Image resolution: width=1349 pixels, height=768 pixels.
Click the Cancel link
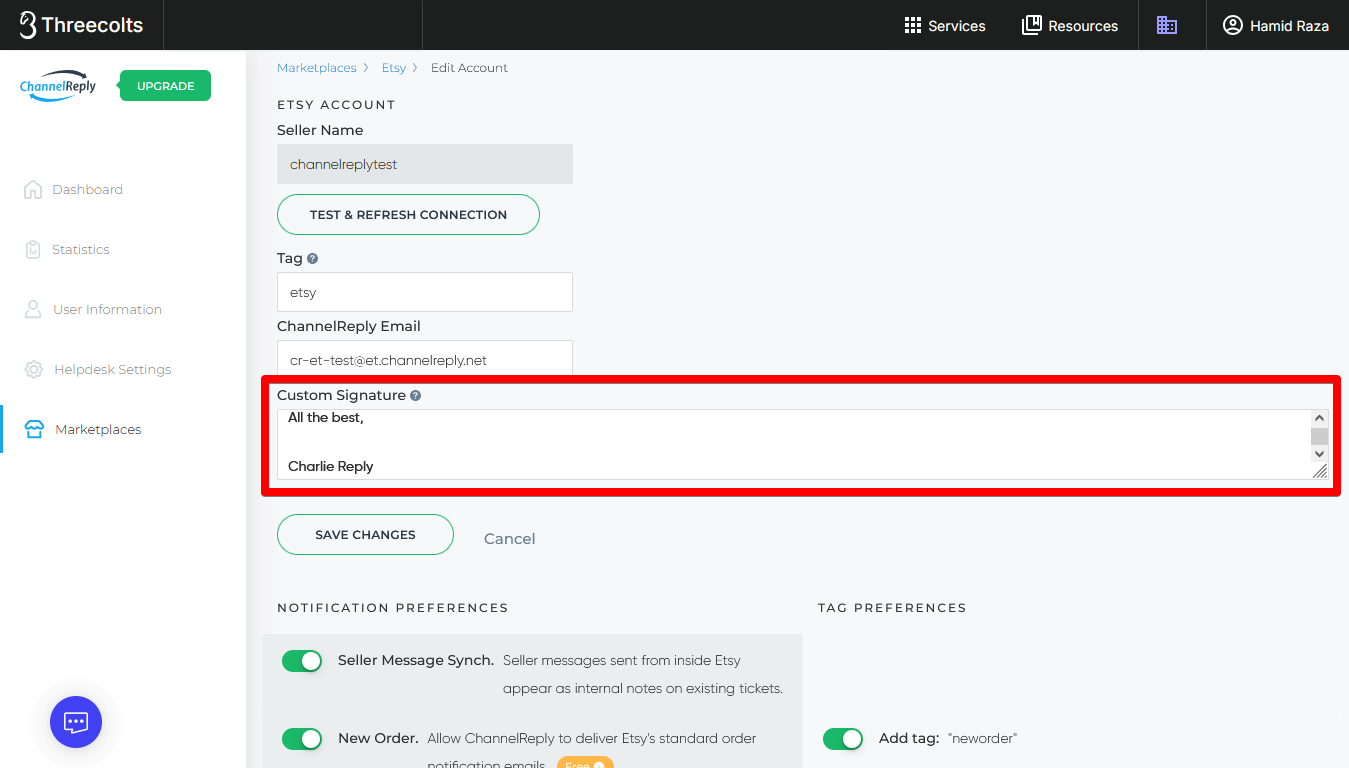click(510, 538)
